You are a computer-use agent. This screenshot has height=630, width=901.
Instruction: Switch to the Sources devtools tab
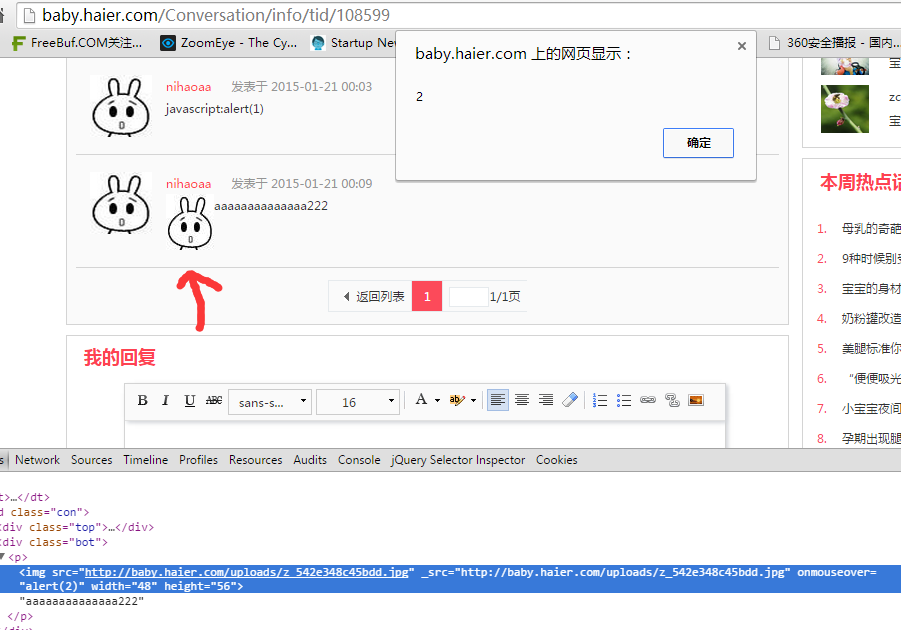91,460
